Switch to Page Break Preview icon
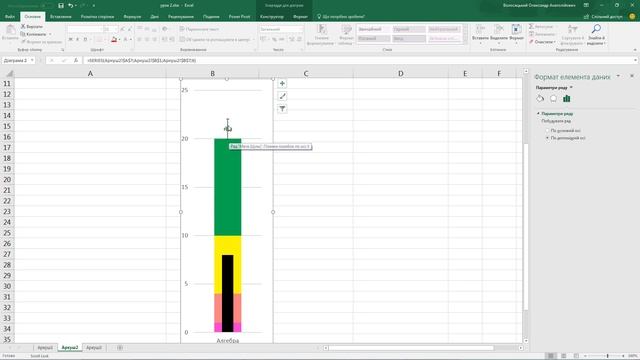 576,356
